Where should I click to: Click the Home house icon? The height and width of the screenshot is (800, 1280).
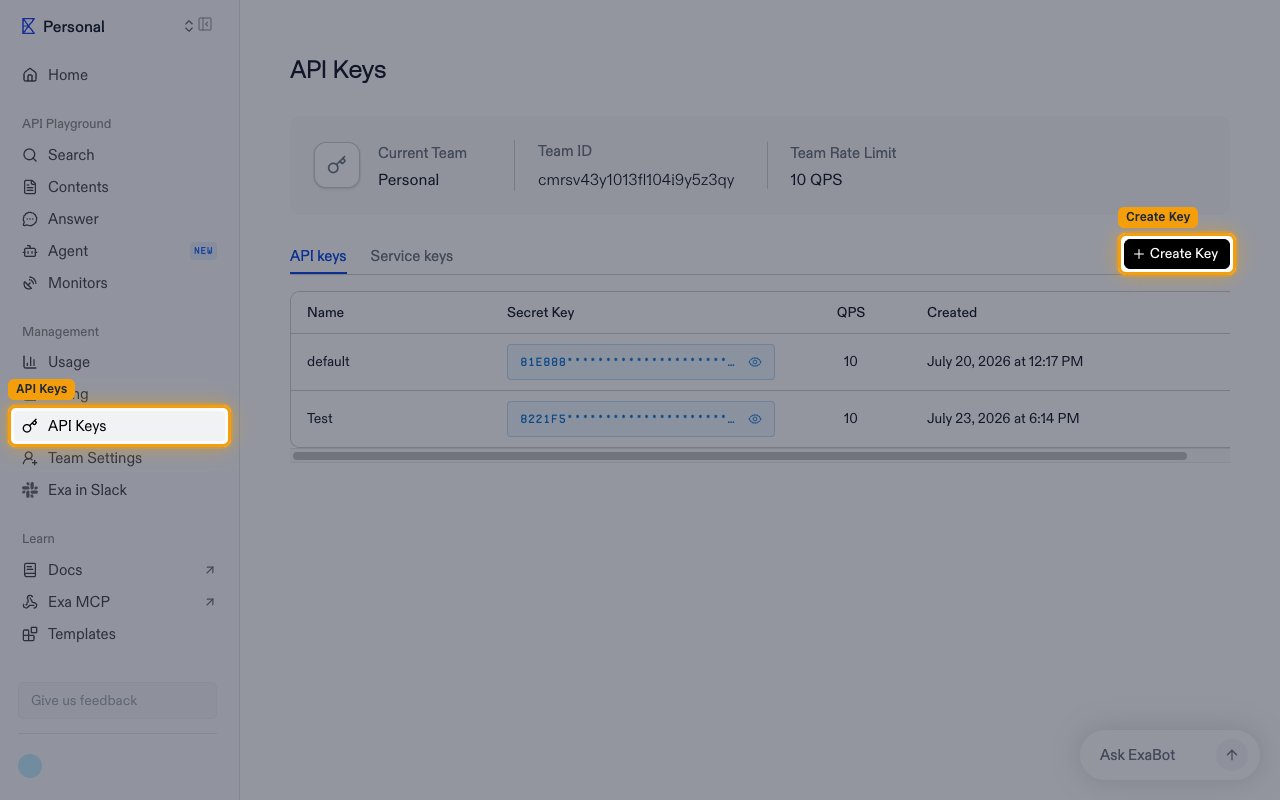[x=30, y=75]
